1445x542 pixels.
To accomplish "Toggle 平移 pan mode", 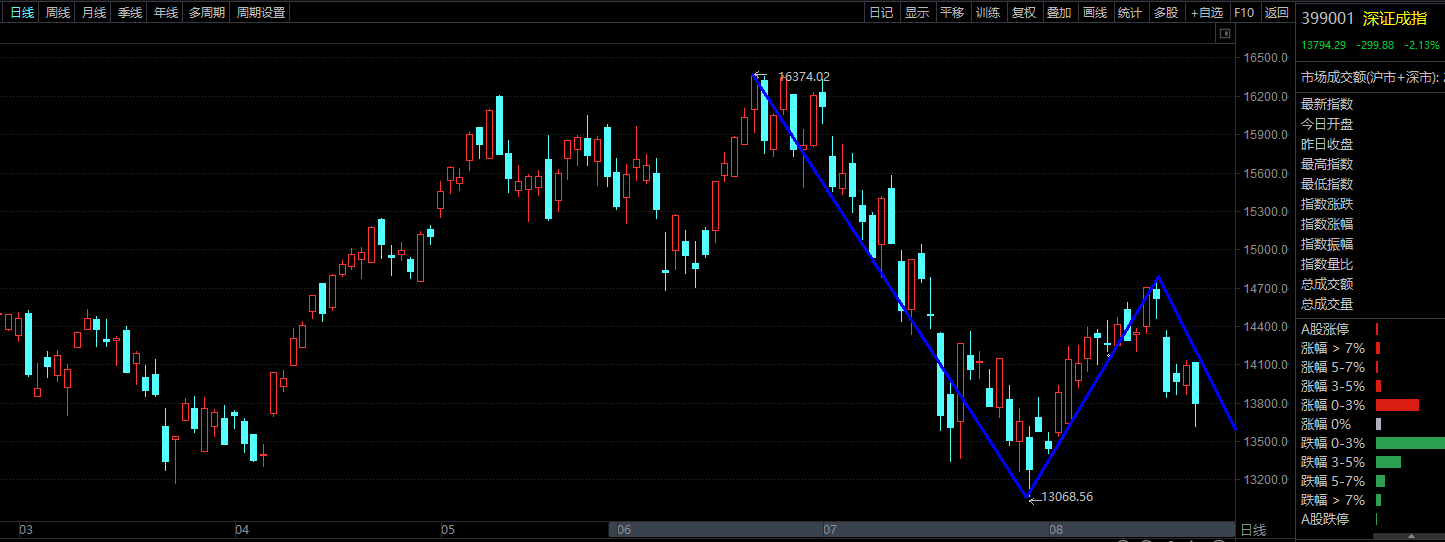I will pos(952,13).
